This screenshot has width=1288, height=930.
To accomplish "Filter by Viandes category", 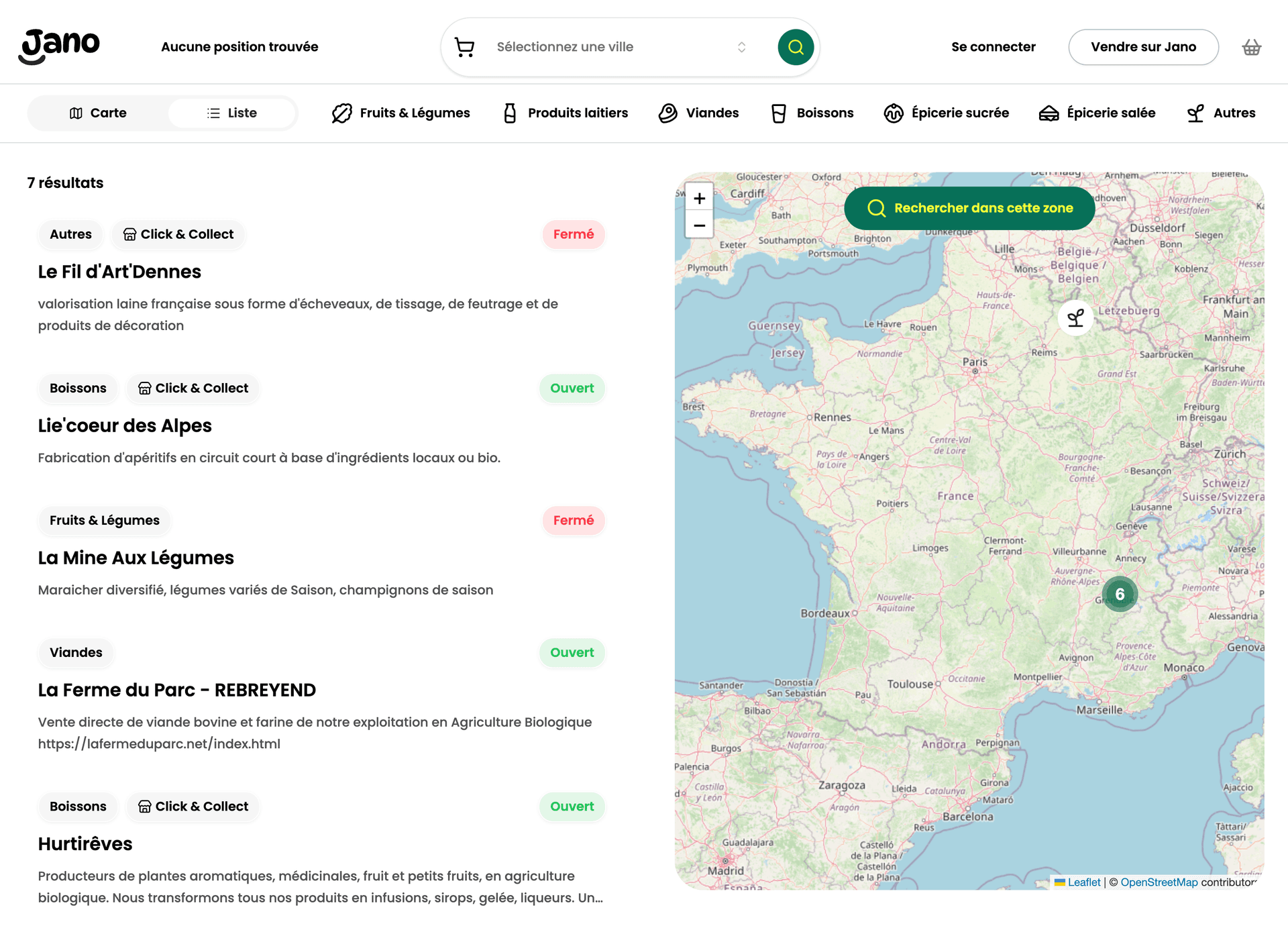I will pos(698,113).
